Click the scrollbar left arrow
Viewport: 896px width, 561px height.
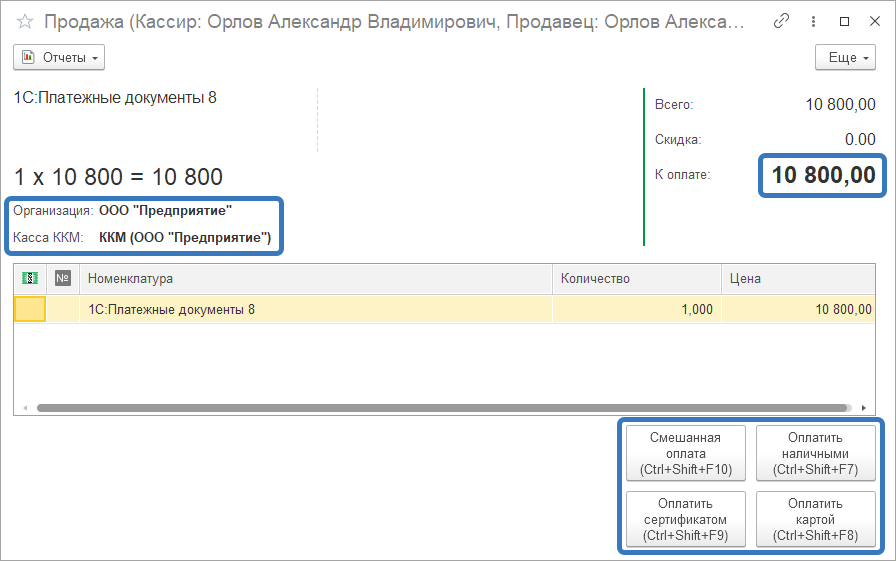point(25,408)
